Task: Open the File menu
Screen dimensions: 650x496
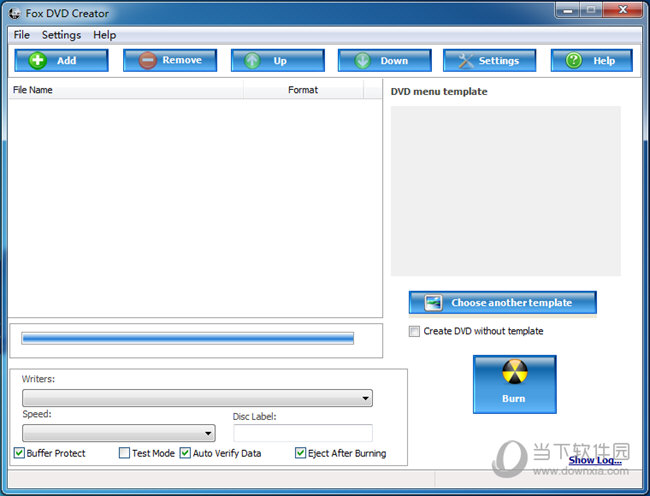Action: pos(22,35)
